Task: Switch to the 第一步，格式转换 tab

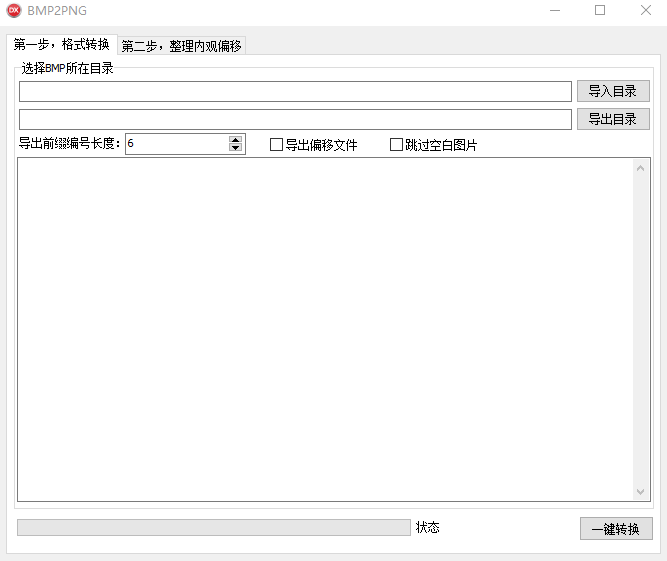Action: coord(61,45)
